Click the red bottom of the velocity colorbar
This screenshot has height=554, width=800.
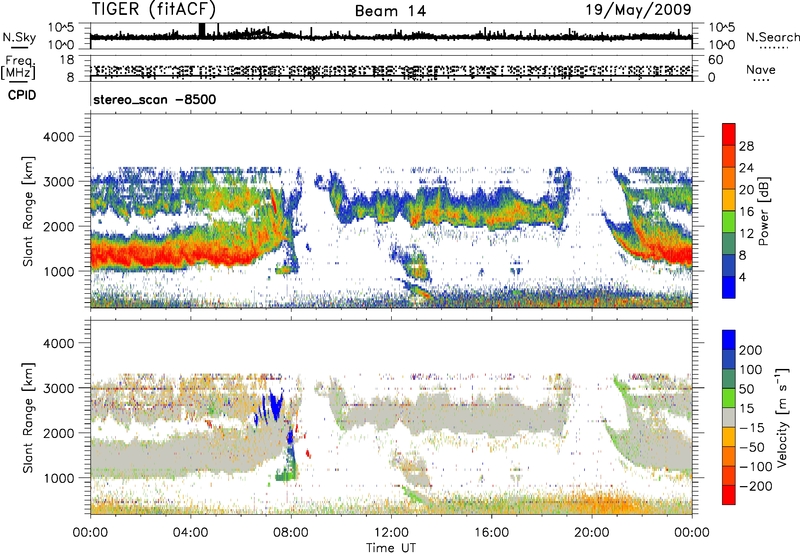(729, 495)
